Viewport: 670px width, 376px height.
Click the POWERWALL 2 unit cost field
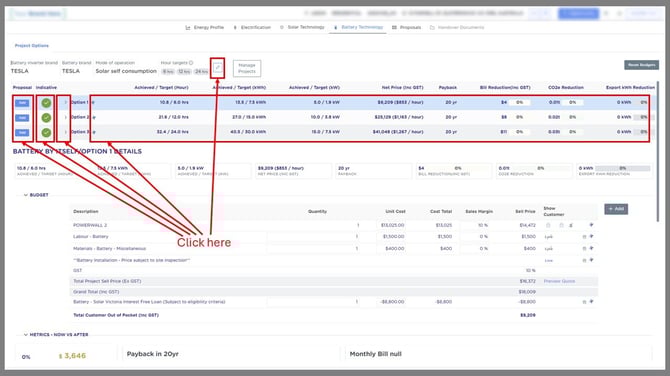pyautogui.click(x=392, y=225)
